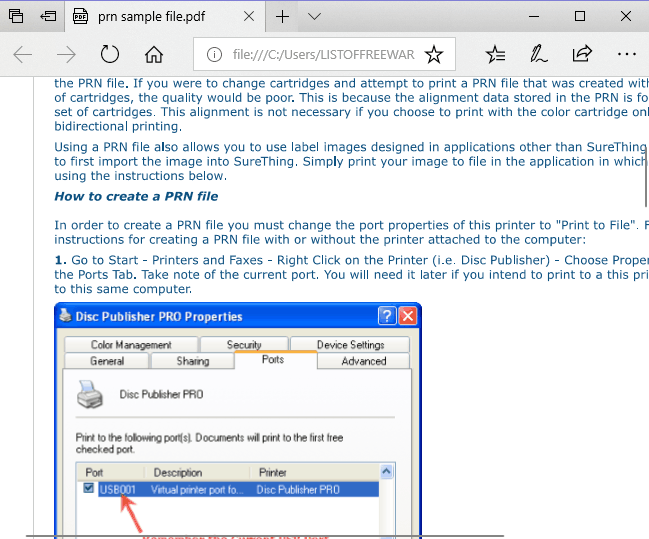This screenshot has height=539, width=649.
Task: Open the tabs you've set aside icon
Action: pos(16,16)
